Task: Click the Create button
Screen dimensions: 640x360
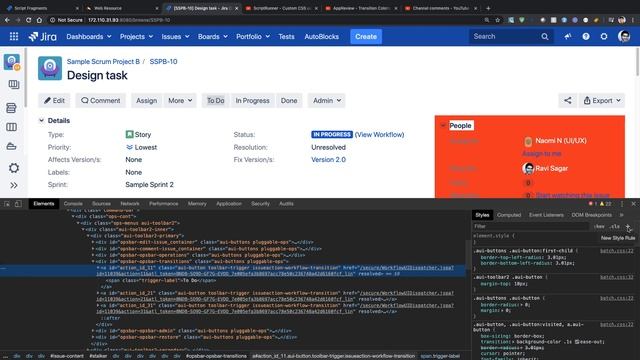Action: point(366,37)
